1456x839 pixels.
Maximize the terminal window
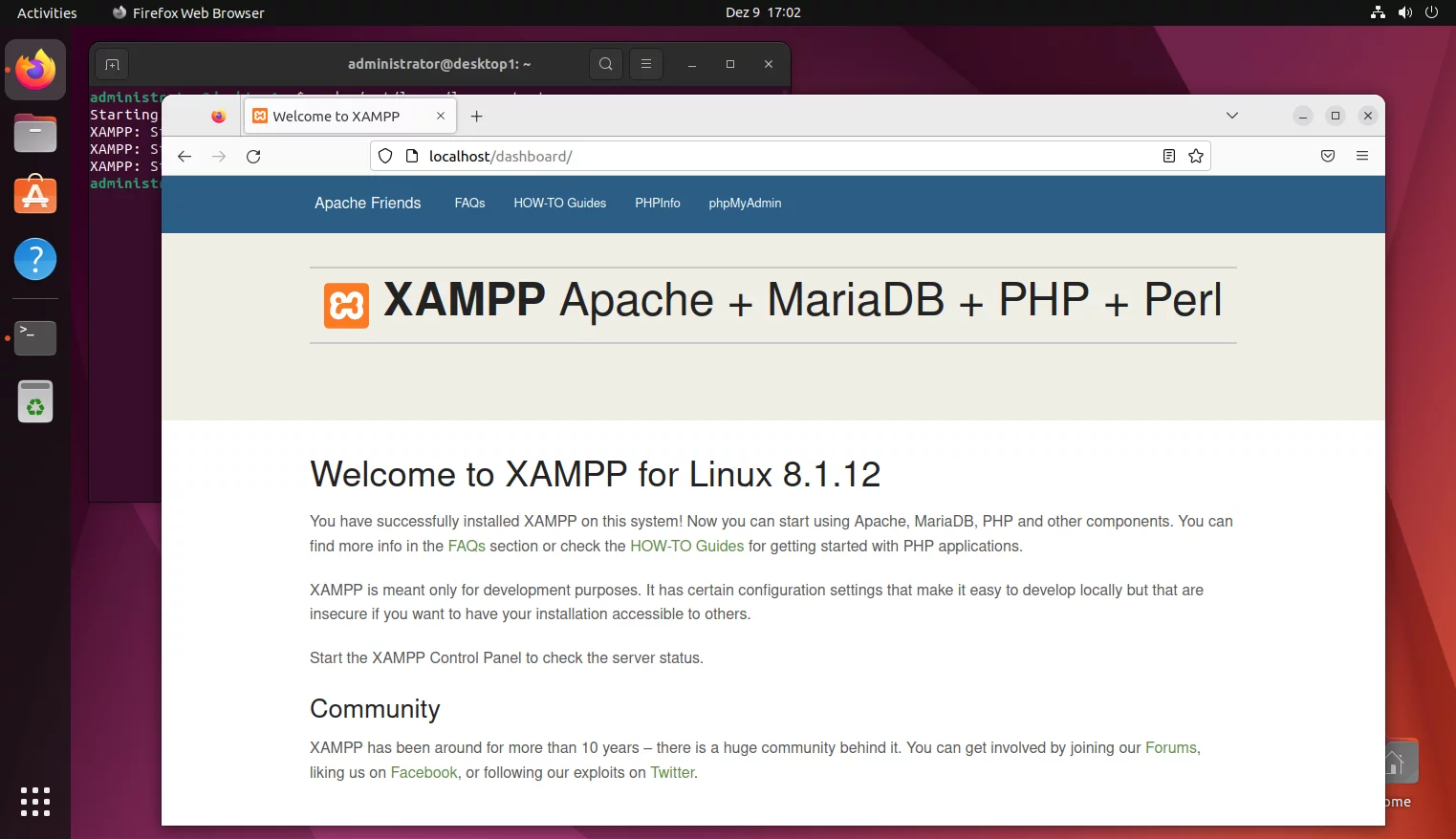coord(730,64)
